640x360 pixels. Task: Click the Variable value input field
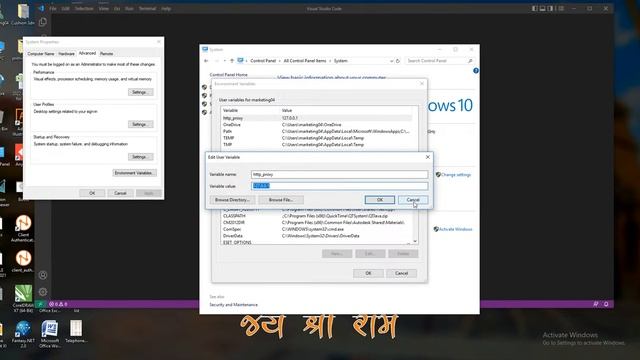click(x=340, y=186)
